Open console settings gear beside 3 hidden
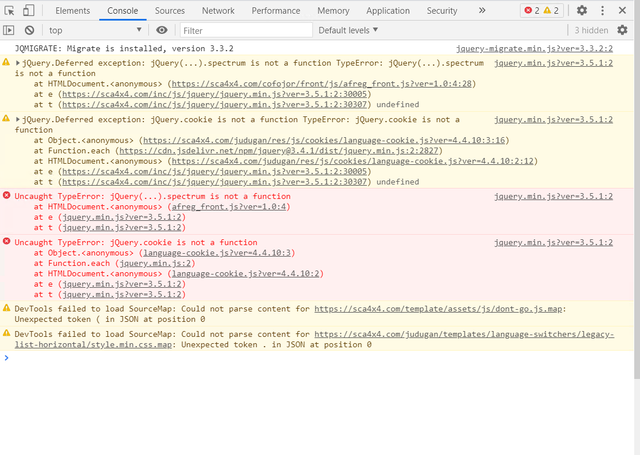This screenshot has height=455, width=640. click(x=622, y=30)
